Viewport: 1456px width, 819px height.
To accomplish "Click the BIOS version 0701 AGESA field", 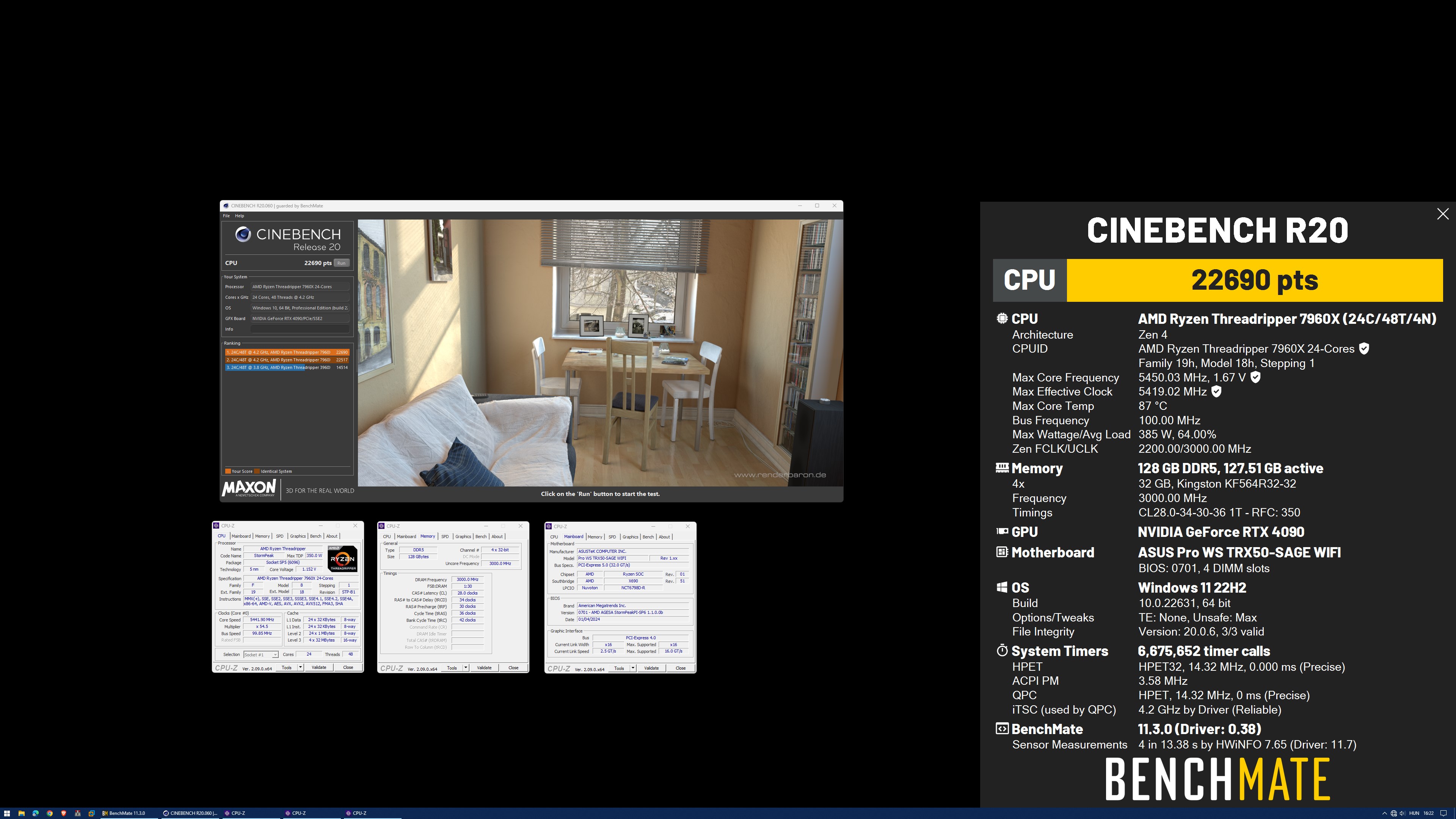I will click(x=632, y=612).
